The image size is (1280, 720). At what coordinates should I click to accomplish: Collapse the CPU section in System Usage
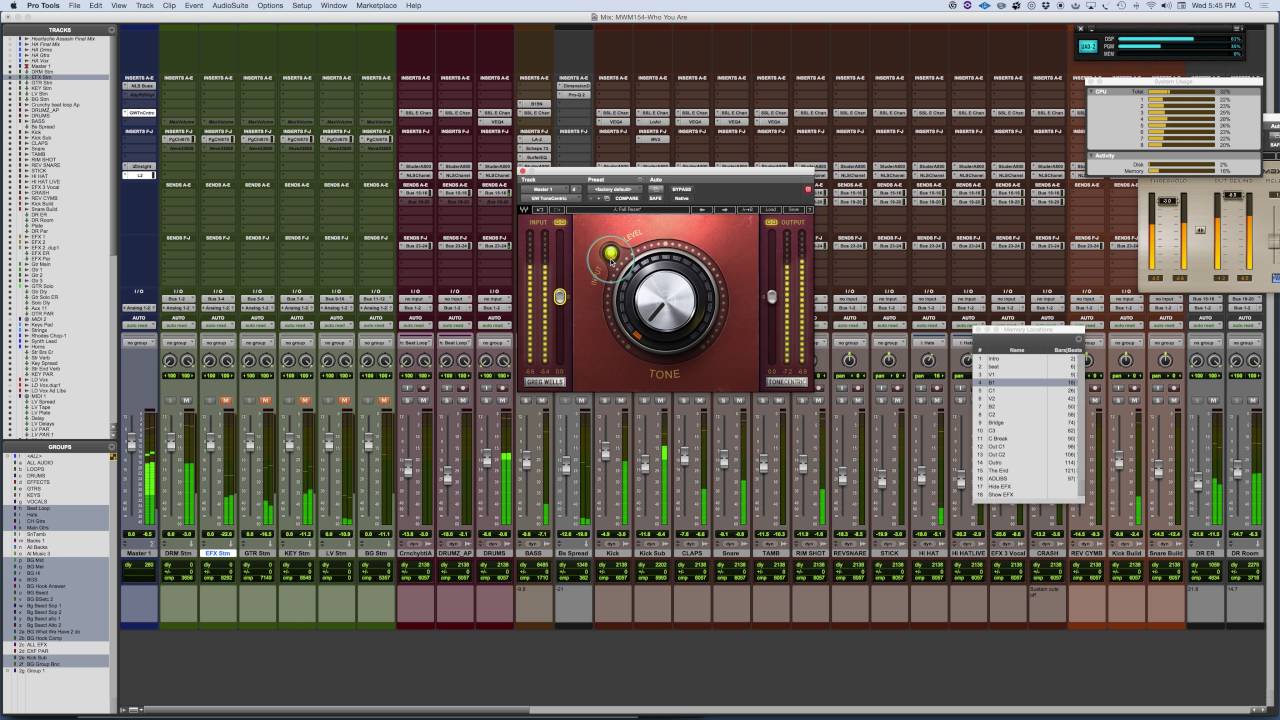[1093, 91]
